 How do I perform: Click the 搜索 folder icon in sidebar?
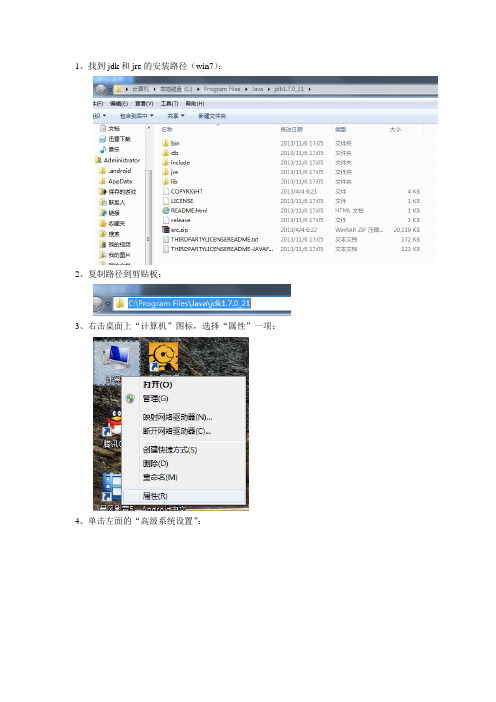pos(103,234)
